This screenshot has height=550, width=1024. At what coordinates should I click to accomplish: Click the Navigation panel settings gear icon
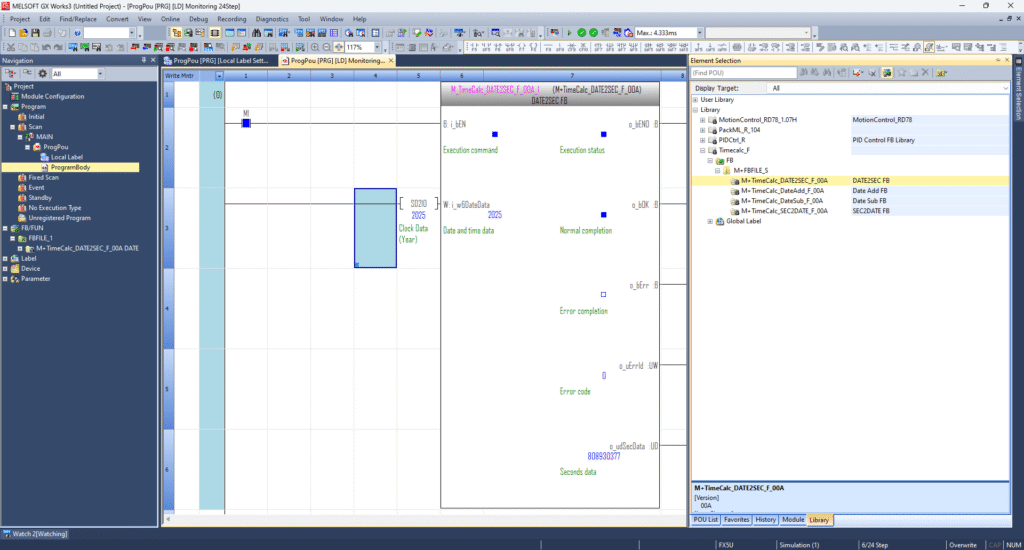click(42, 74)
